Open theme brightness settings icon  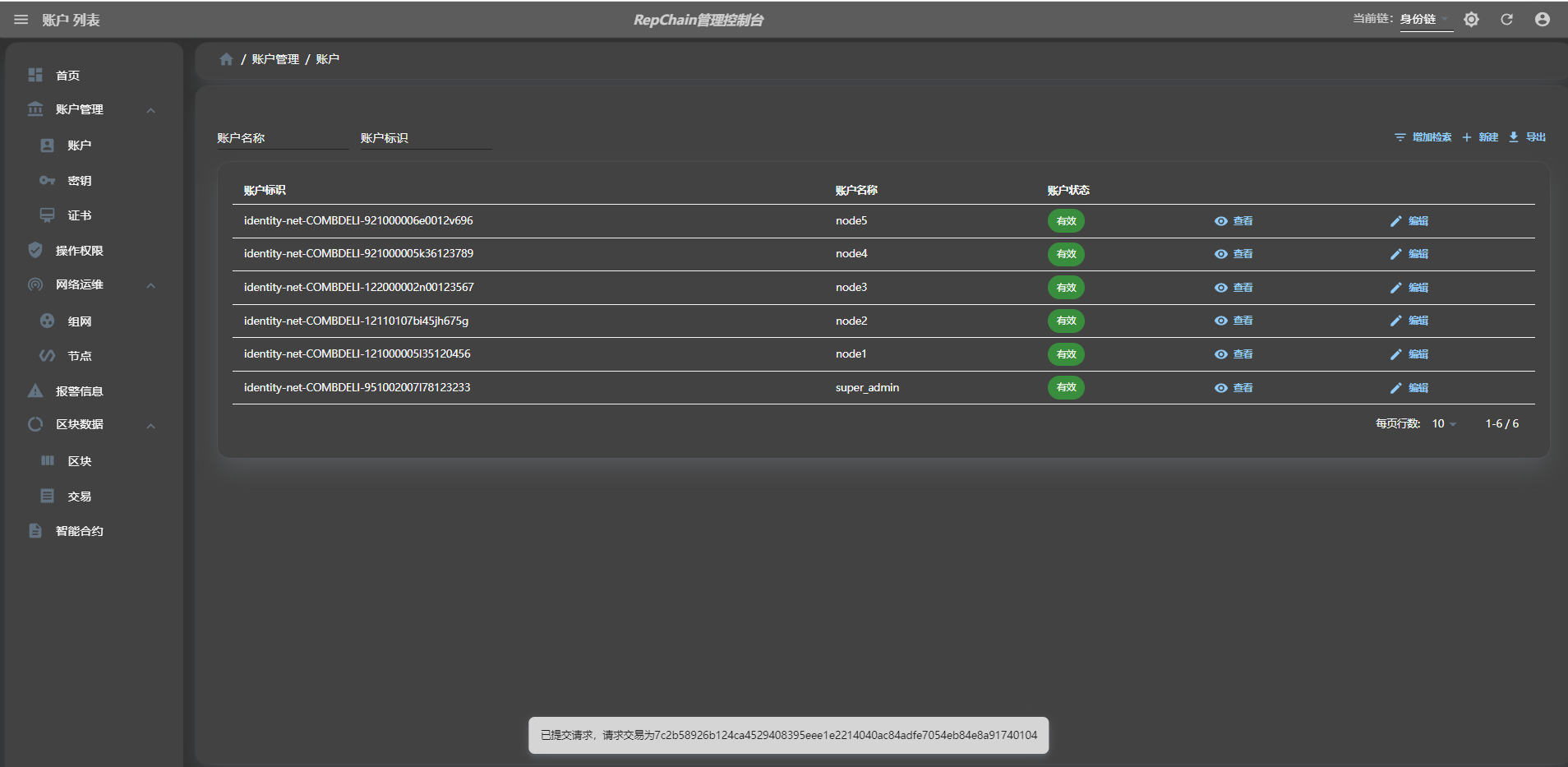click(1471, 19)
